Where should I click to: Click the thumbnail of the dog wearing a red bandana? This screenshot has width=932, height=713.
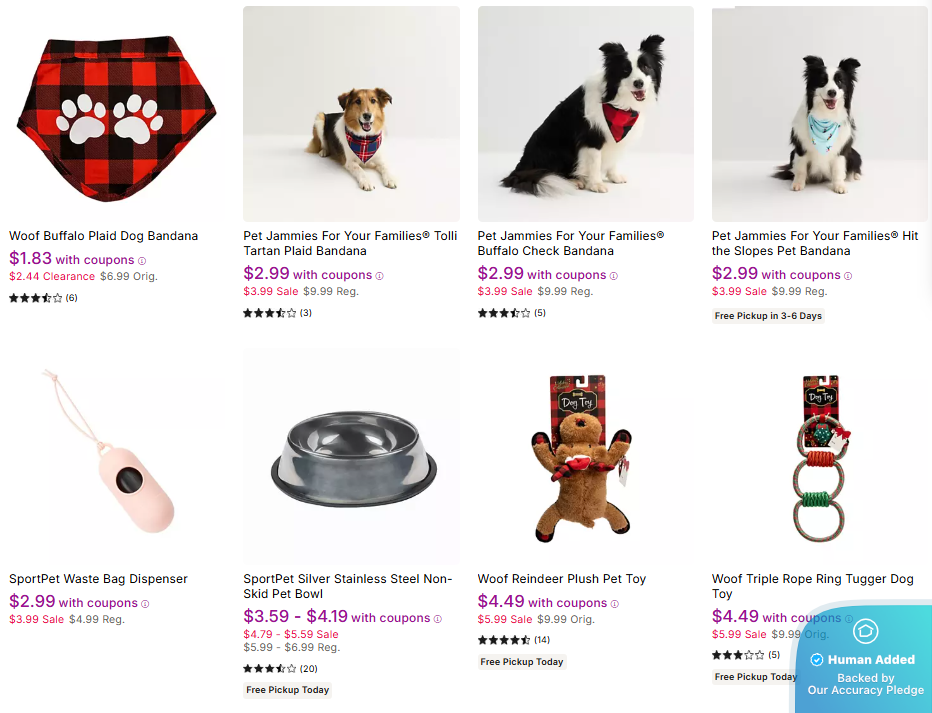585,113
